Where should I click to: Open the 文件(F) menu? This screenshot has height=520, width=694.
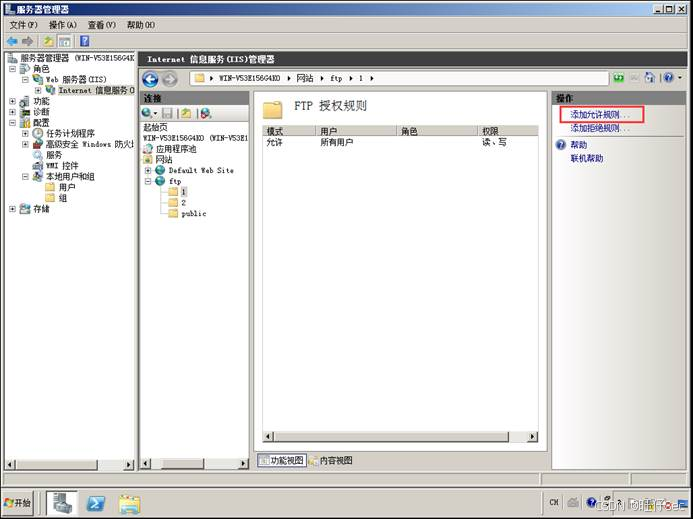coord(23,25)
